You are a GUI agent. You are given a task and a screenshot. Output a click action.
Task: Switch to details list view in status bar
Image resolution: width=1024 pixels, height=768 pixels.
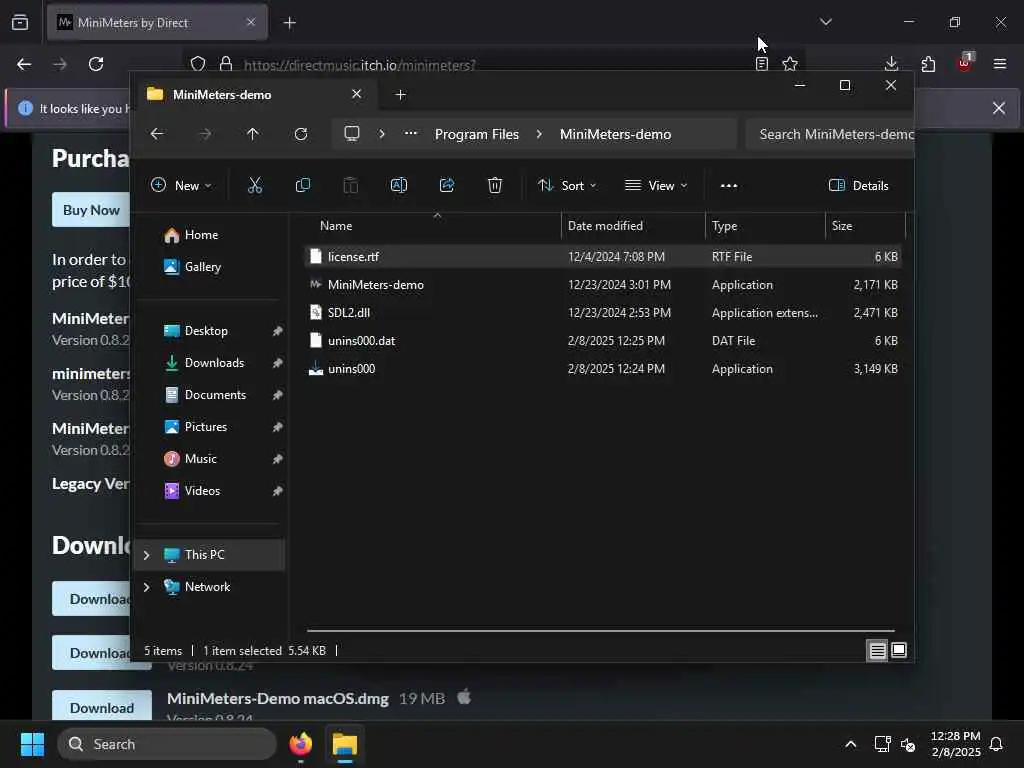pyautogui.click(x=877, y=650)
